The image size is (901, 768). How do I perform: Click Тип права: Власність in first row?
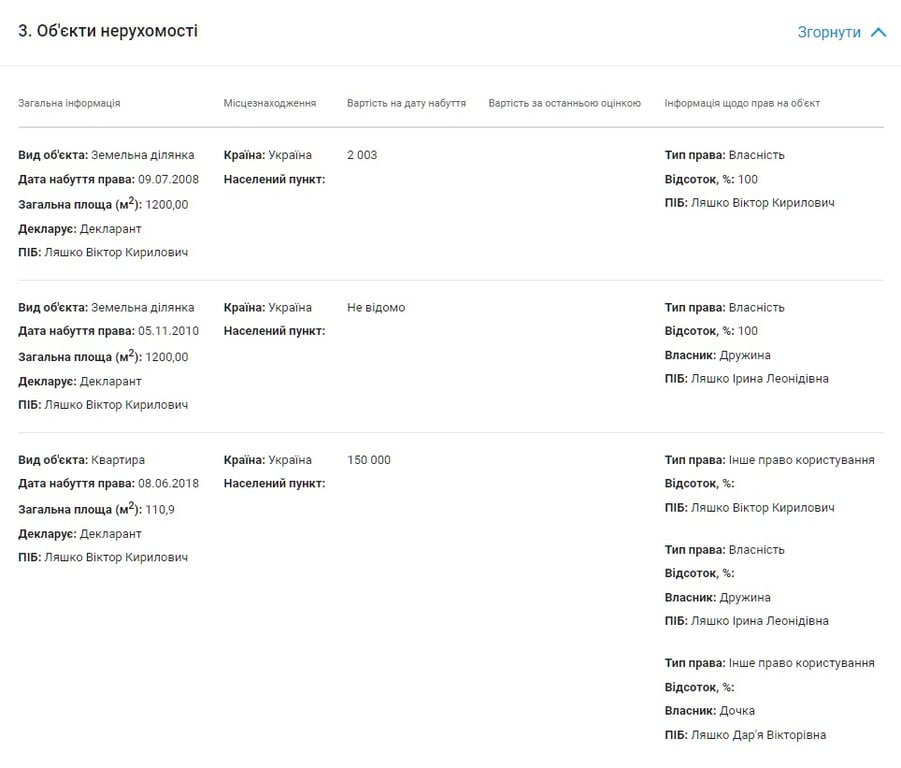pos(724,155)
